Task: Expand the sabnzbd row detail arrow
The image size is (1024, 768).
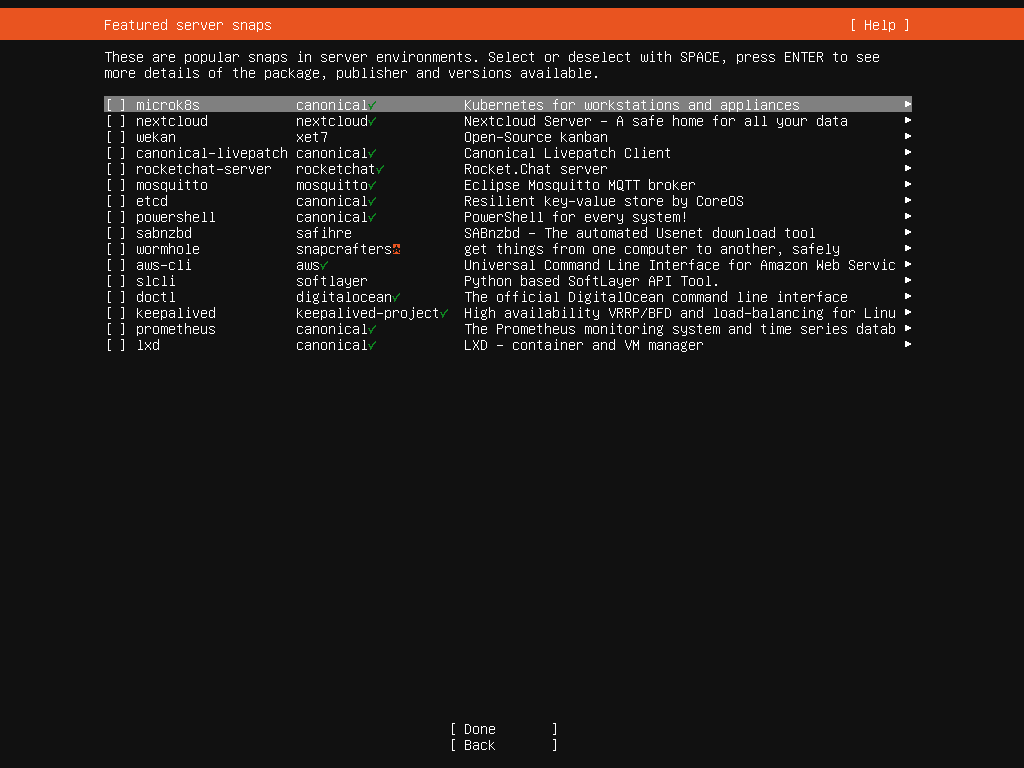Action: [908, 233]
